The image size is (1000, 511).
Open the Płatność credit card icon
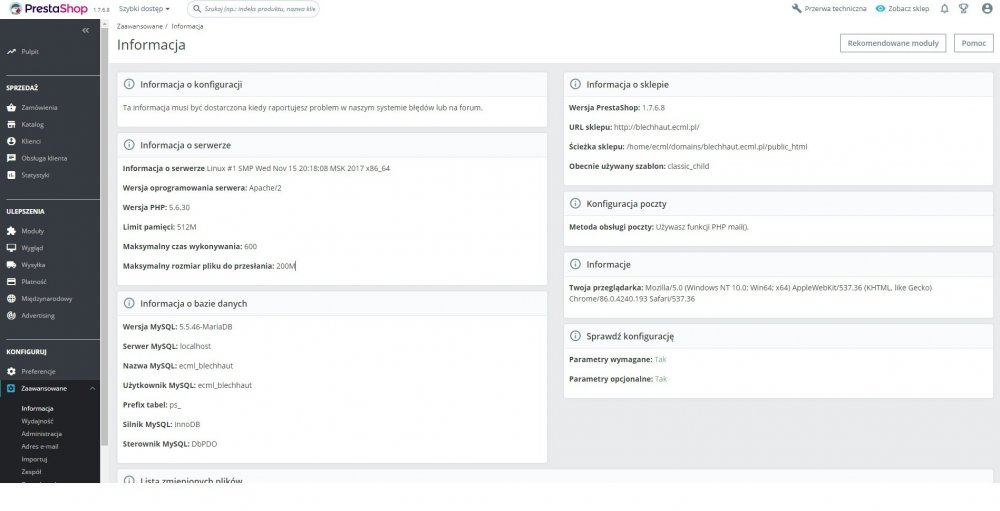(x=11, y=282)
